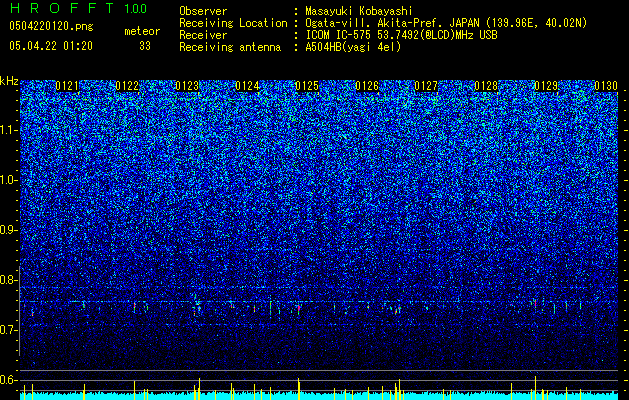Click the 0.6 frequency axis label
This screenshot has height=400, width=629.
9,380
